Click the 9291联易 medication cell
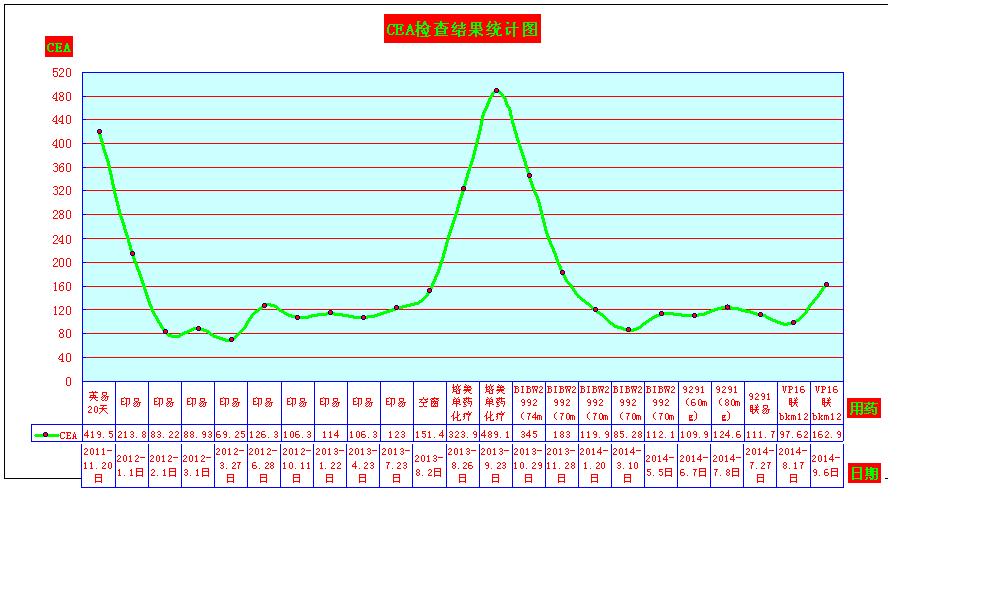Image resolution: width=1000 pixels, height=615 pixels. tap(760, 402)
